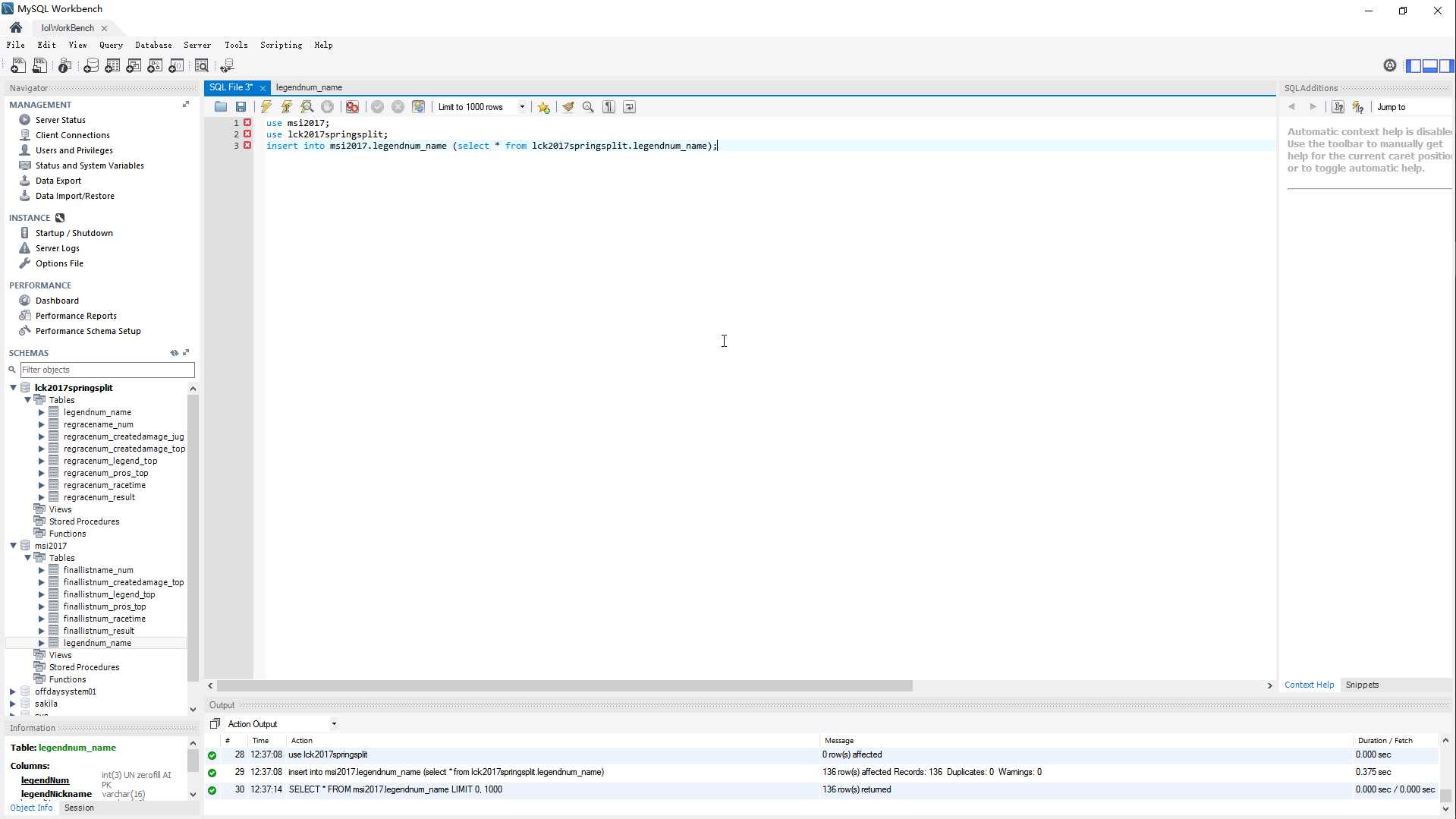Reconnect to DBMS icon
This screenshot has width=1456, height=819.
(227, 66)
